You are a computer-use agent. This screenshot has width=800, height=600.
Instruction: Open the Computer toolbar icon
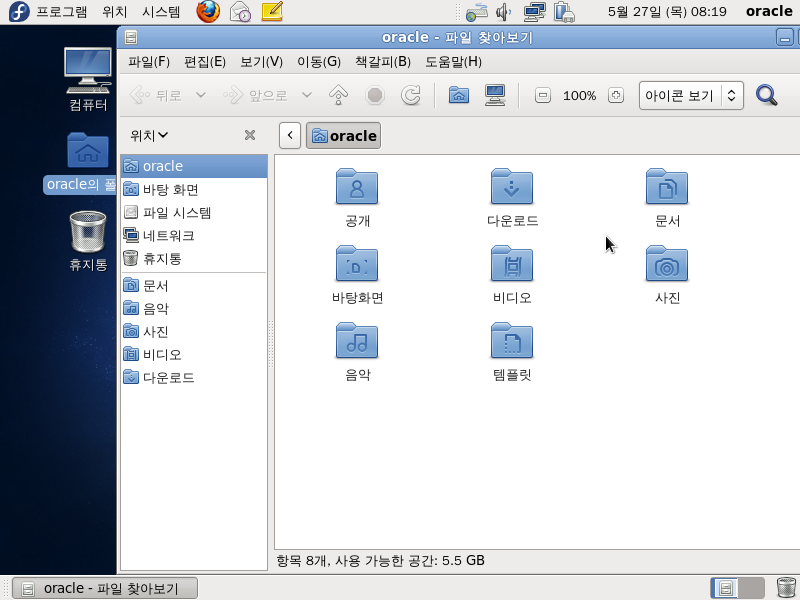pyautogui.click(x=494, y=95)
